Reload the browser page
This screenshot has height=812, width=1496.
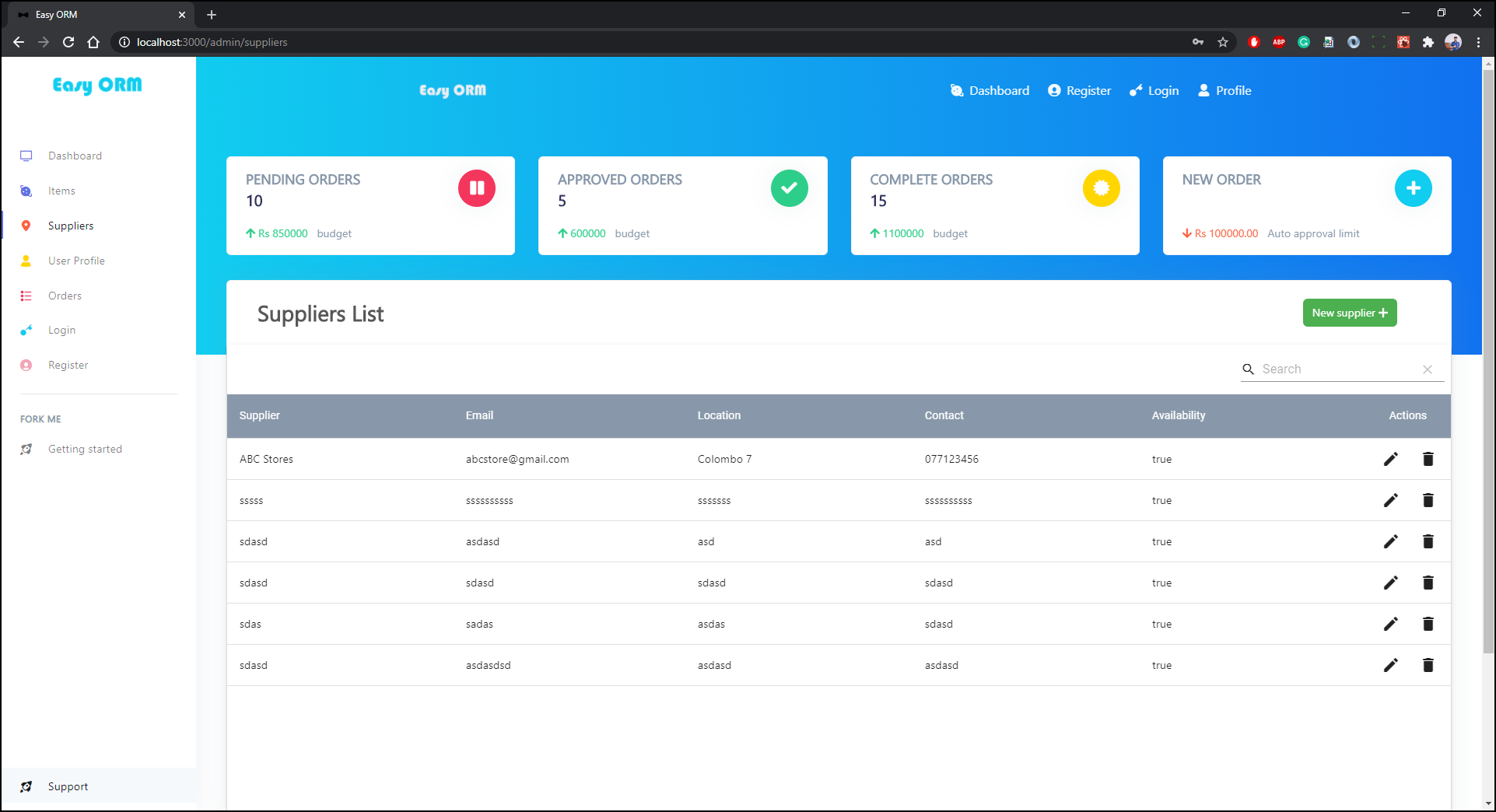(68, 42)
